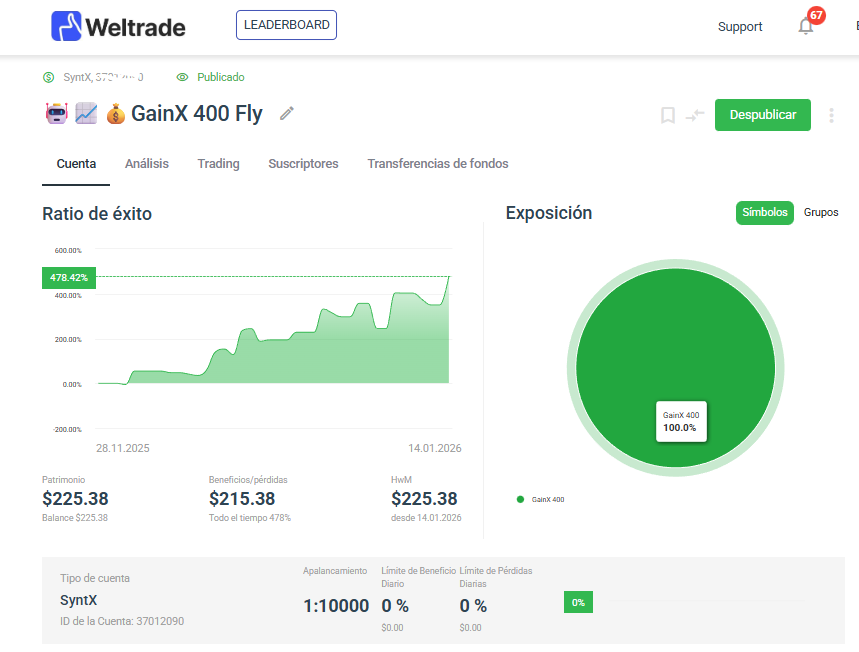Click the money bag emoji icon
Screen dimensions: 859x652
click(x=115, y=114)
